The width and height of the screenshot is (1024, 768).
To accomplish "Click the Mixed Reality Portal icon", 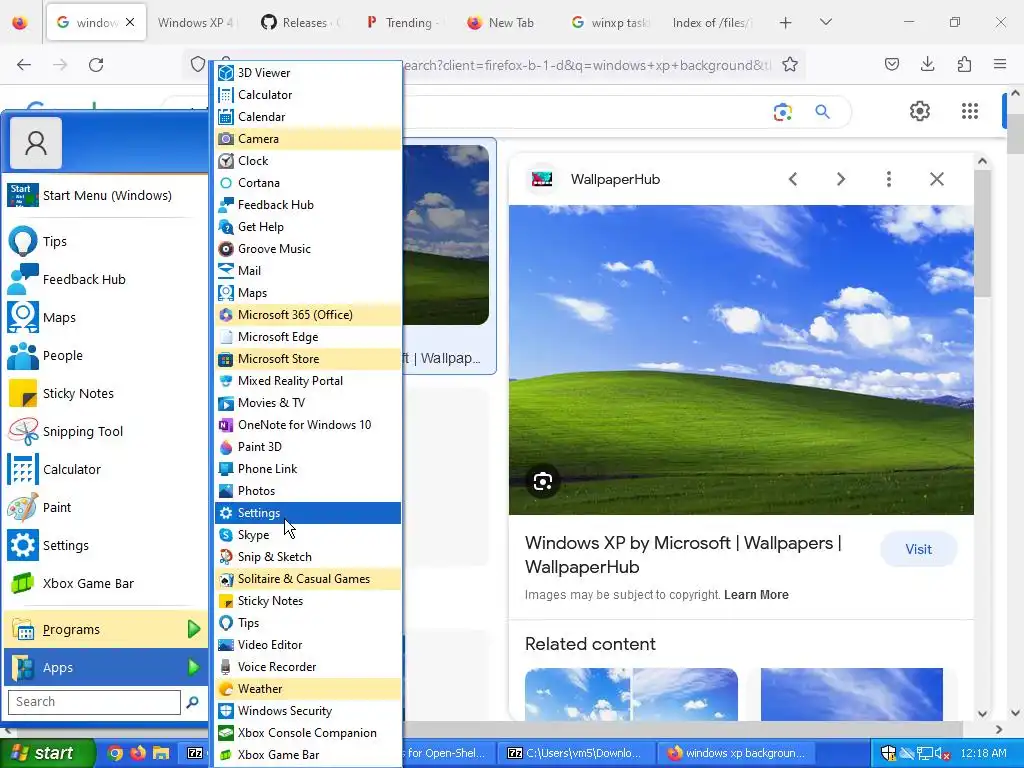I will (226, 381).
